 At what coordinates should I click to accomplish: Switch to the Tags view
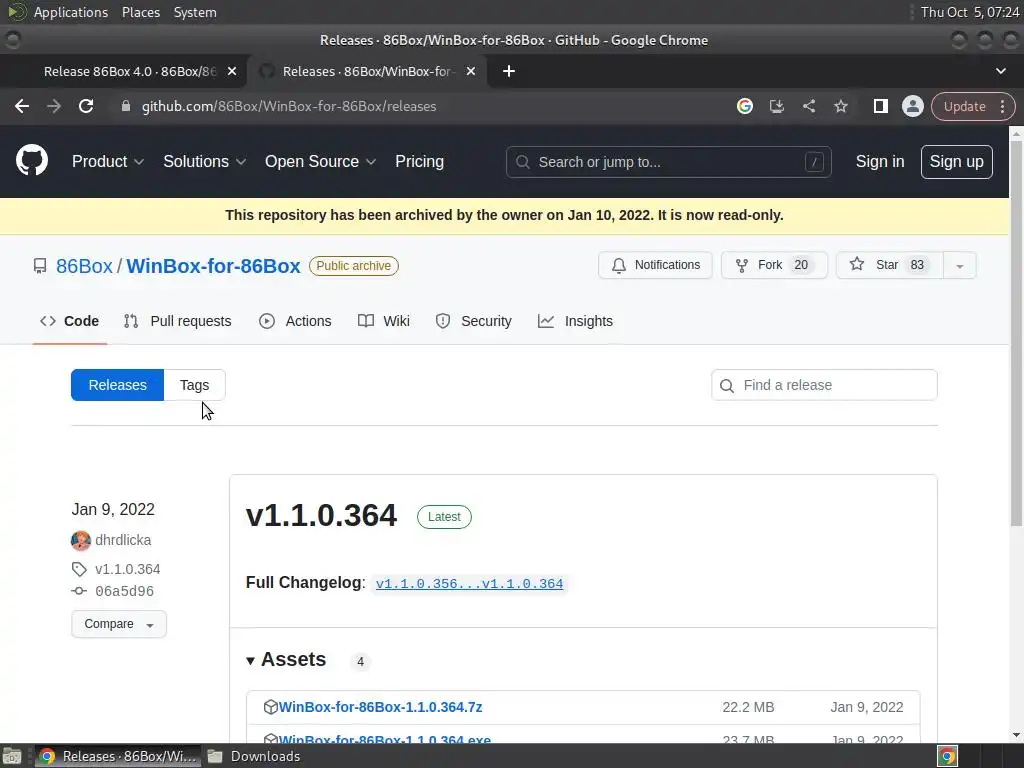(x=195, y=385)
